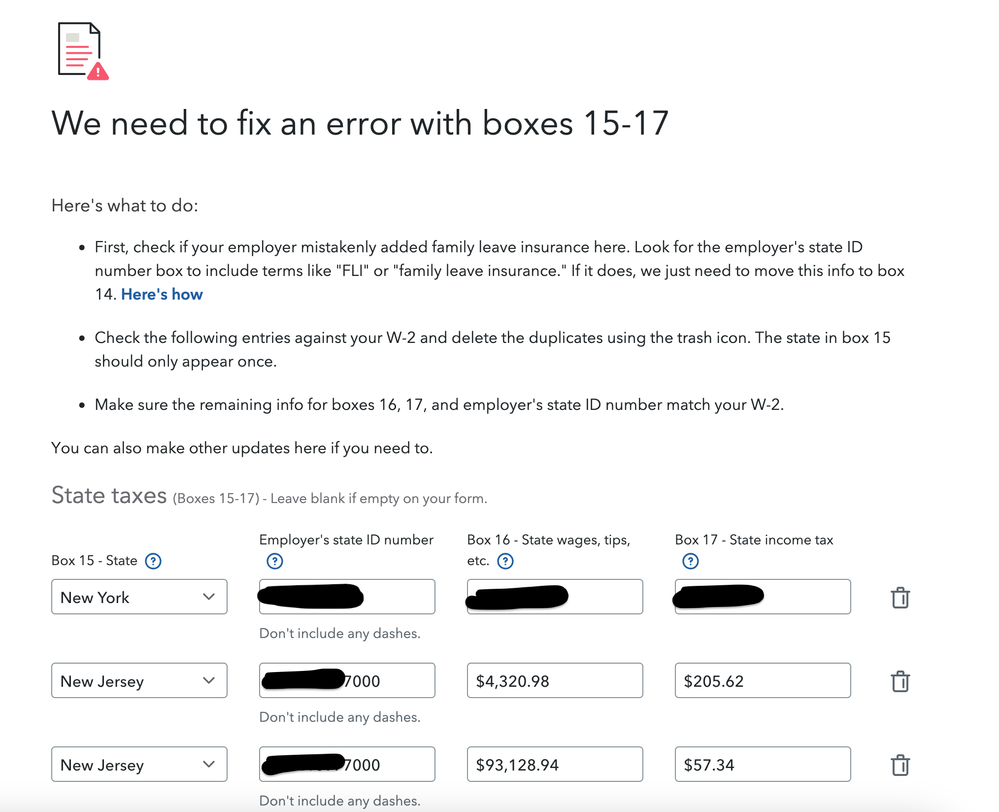
Task: Click the document error warning icon
Action: click(x=82, y=51)
